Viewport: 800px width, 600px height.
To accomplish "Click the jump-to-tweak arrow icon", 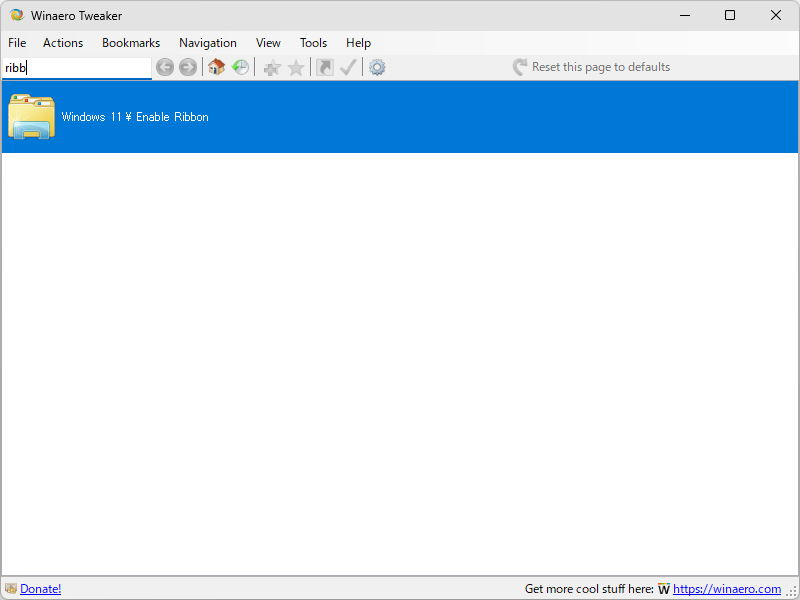I will (325, 67).
